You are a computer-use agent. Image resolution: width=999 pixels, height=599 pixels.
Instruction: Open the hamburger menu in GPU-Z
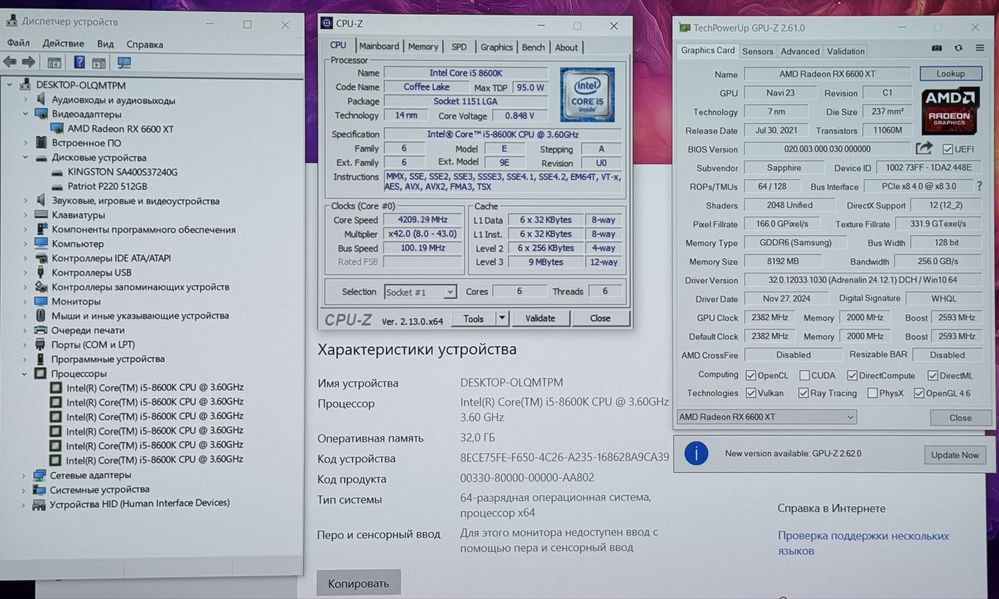(x=980, y=48)
